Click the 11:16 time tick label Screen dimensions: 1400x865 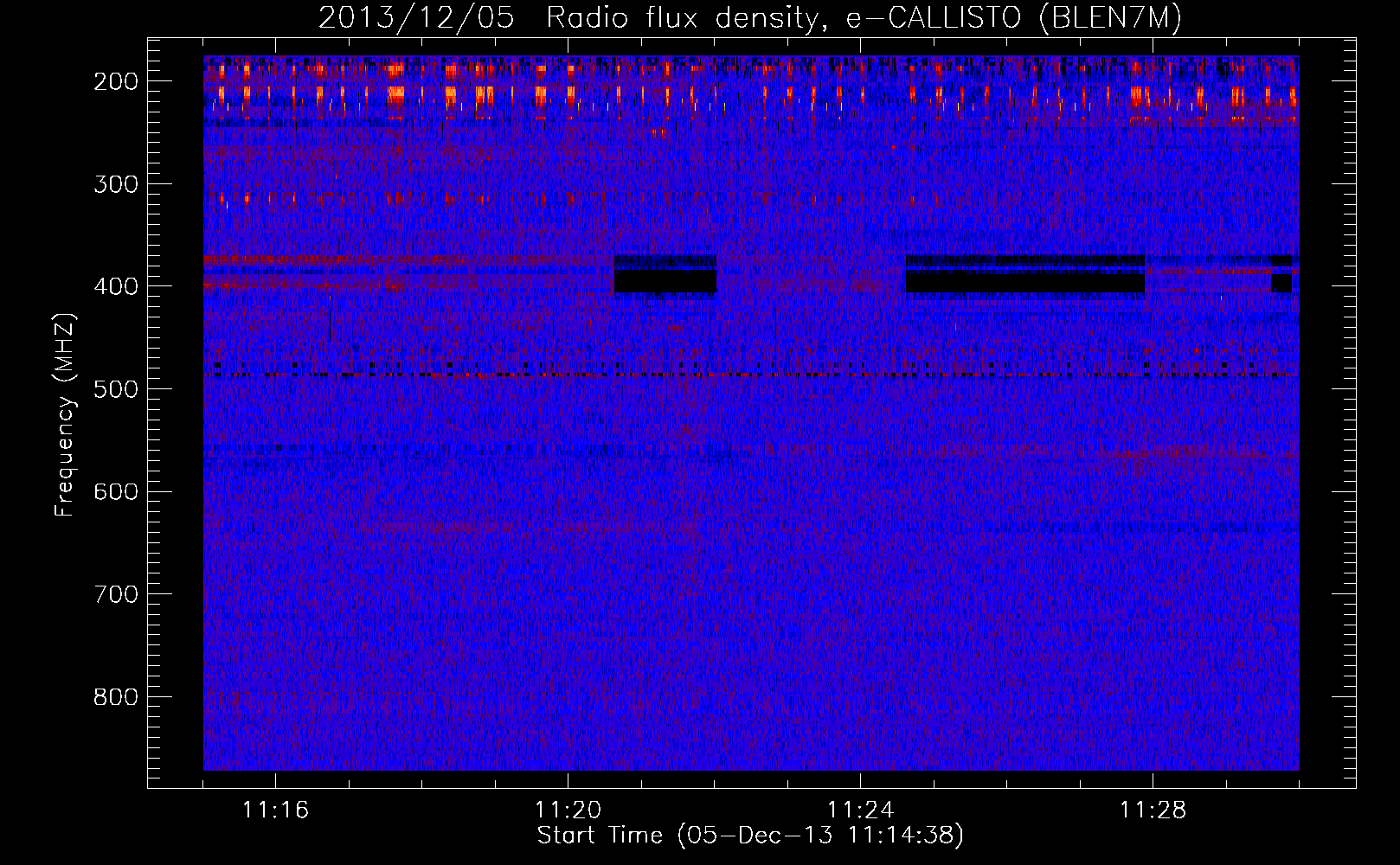coord(276,810)
